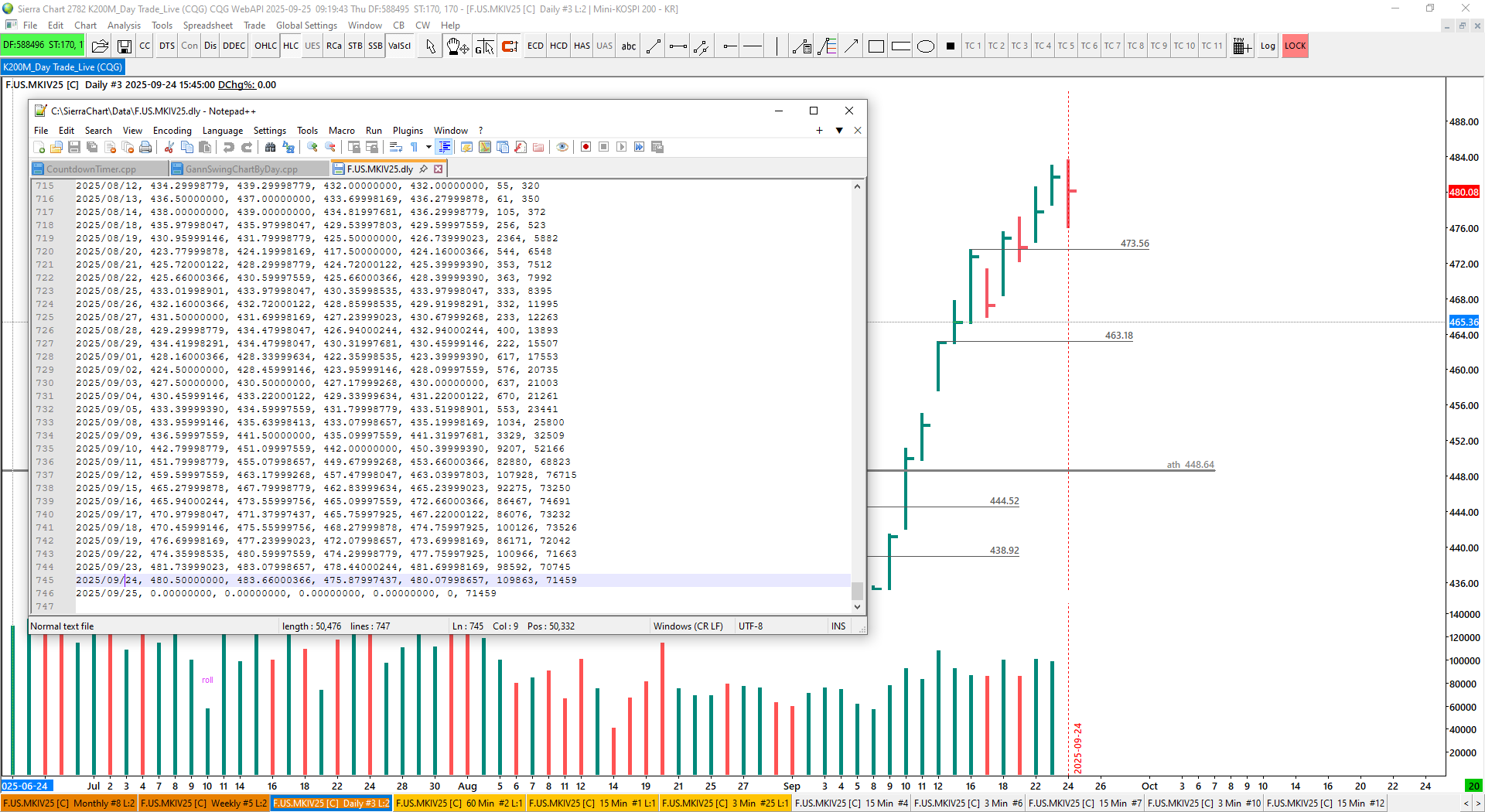Expand the show all characters dropdown arrow
This screenshot has width=1485, height=812.
[x=428, y=147]
